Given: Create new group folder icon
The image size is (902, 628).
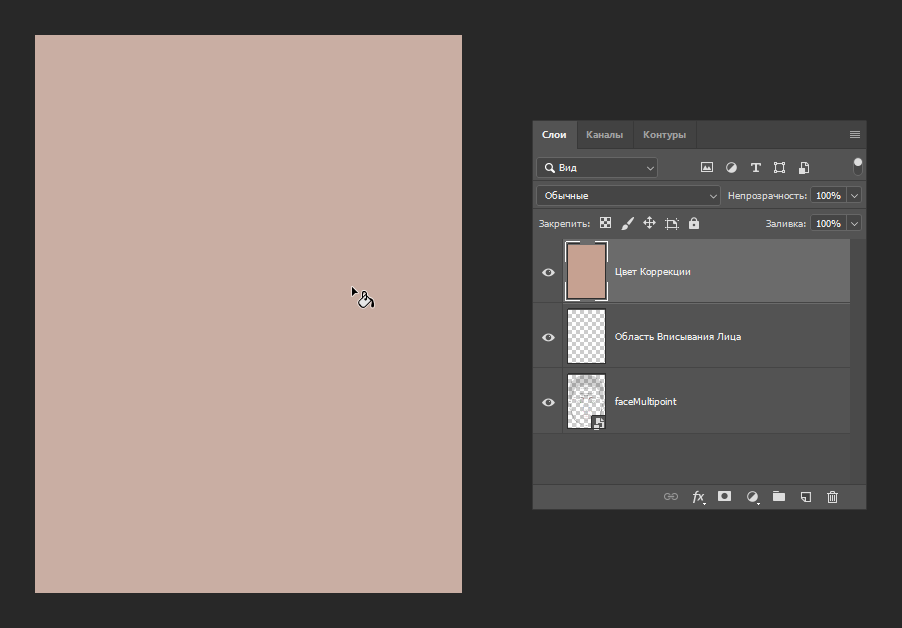Looking at the screenshot, I should pyautogui.click(x=778, y=496).
